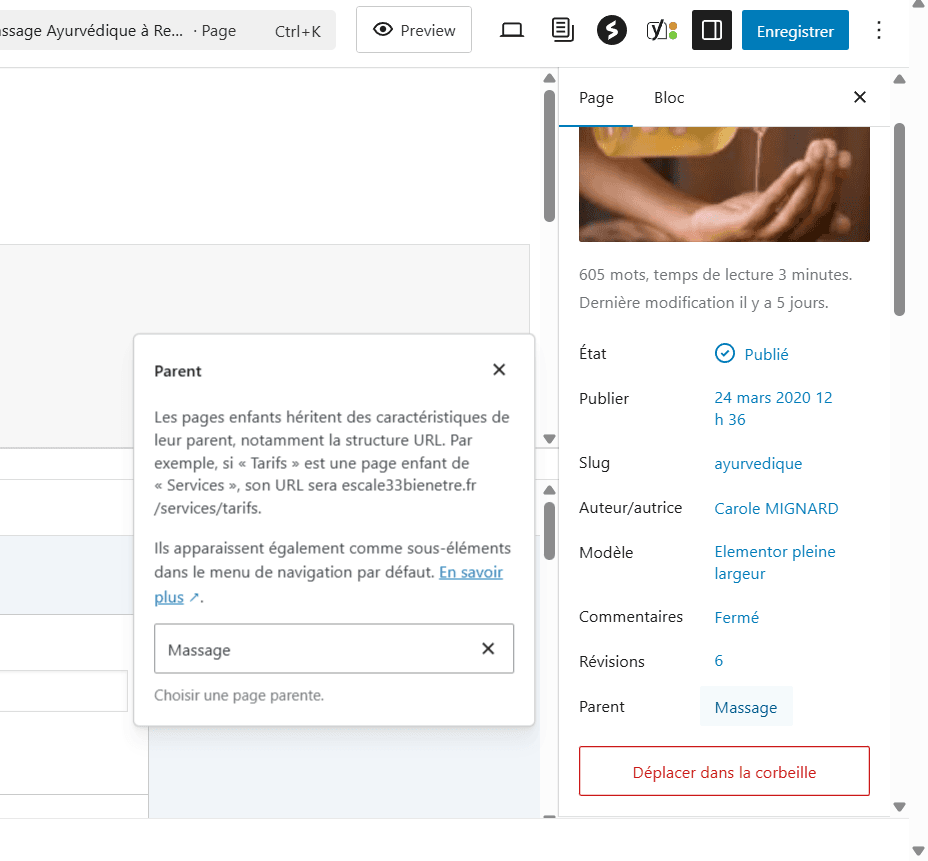This screenshot has height=861, width=928.
Task: Click the sidebar scroll down arrow
Action: [899, 807]
